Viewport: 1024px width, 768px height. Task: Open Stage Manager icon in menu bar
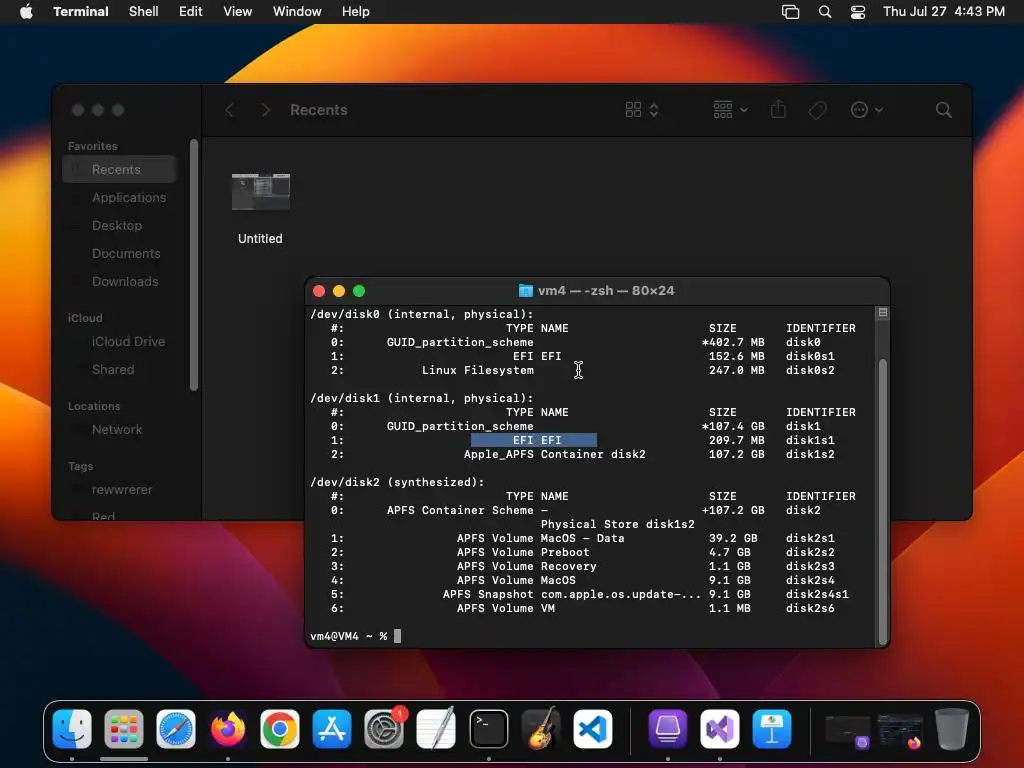[790, 12]
